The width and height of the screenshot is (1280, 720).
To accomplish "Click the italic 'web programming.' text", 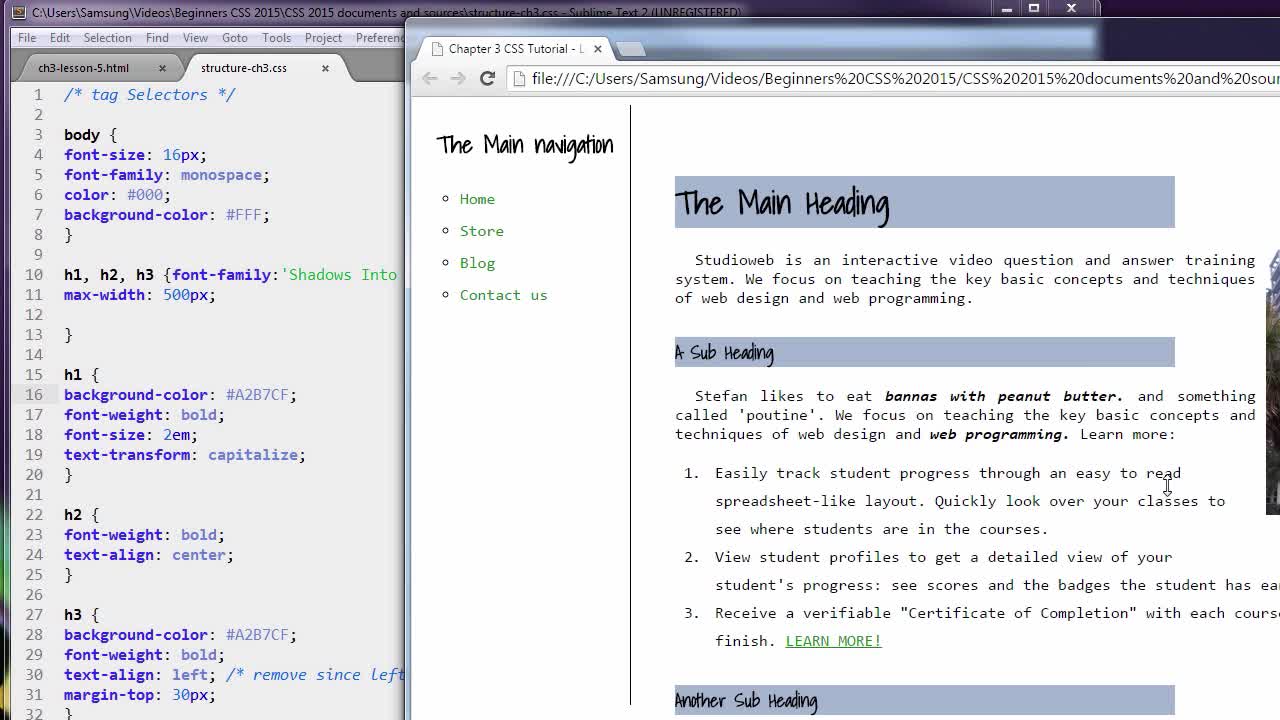I will point(999,434).
